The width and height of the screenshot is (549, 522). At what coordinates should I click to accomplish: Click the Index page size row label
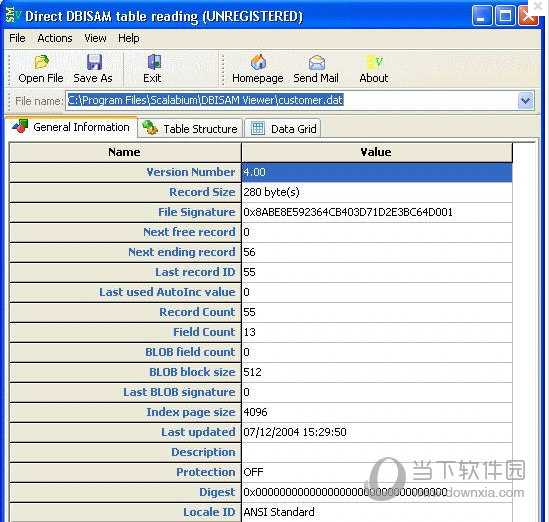(125, 412)
